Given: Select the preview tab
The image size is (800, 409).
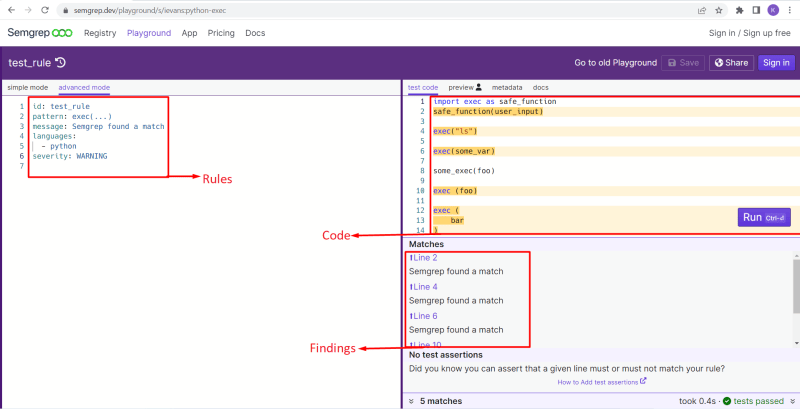Looking at the screenshot, I should [x=465, y=88].
